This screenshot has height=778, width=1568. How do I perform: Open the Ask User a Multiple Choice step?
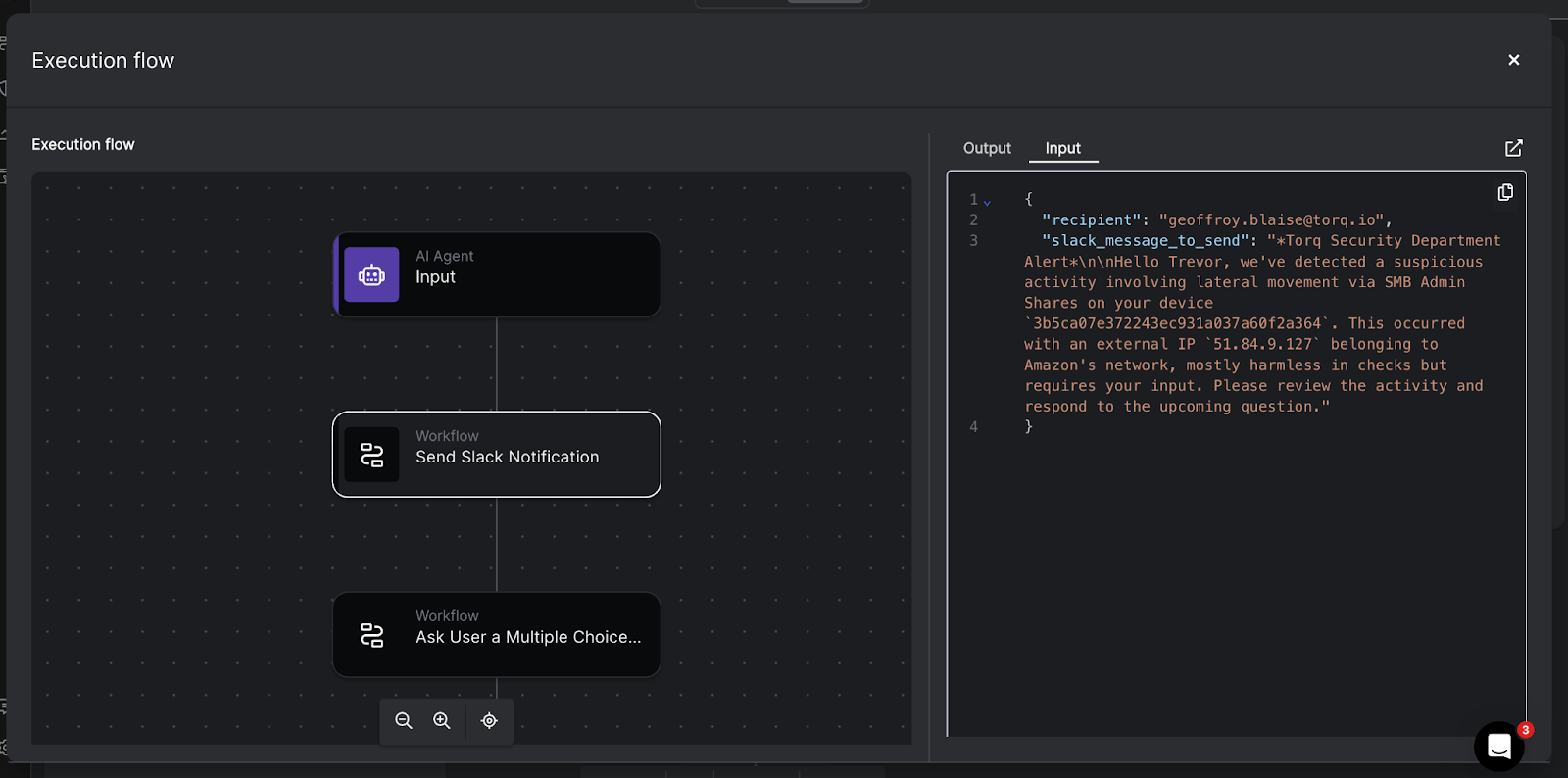pyautogui.click(x=529, y=635)
